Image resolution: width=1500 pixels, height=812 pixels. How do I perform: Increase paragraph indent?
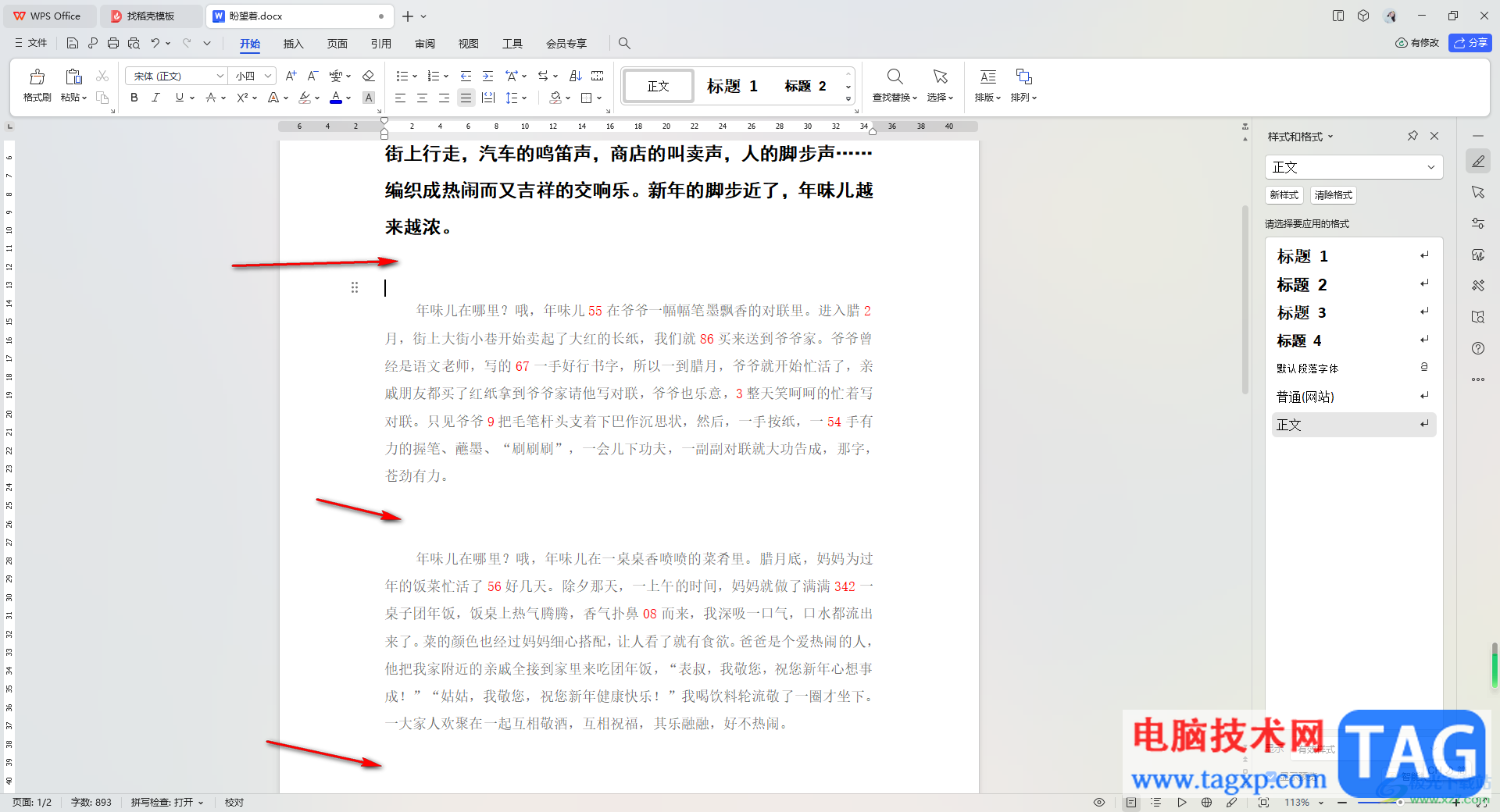[487, 76]
